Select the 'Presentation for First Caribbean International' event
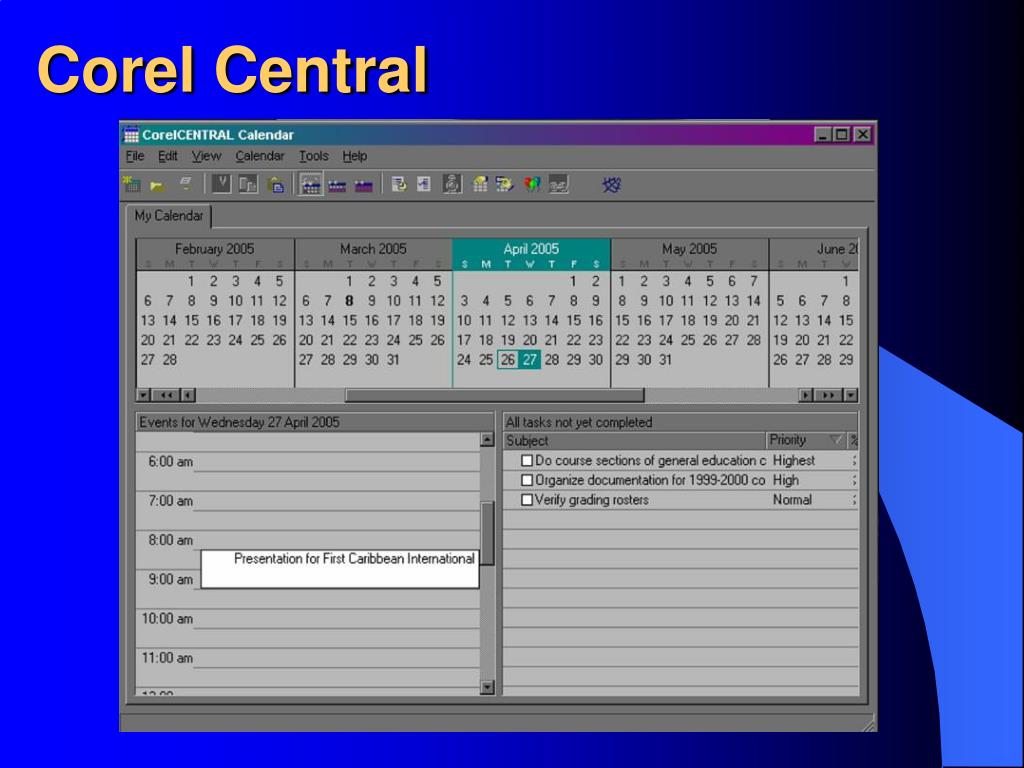 [340, 569]
